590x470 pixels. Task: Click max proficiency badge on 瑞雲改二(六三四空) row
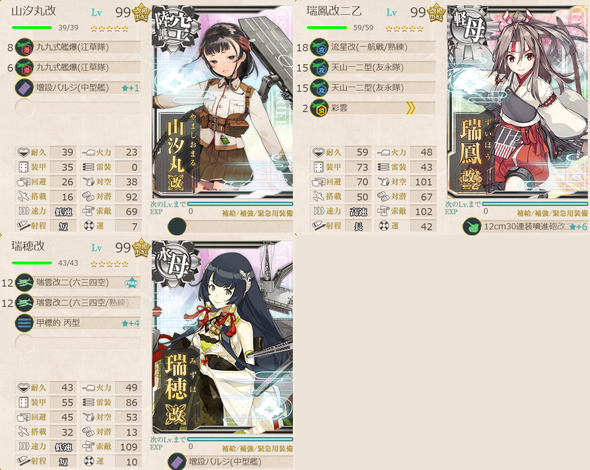coord(131,283)
